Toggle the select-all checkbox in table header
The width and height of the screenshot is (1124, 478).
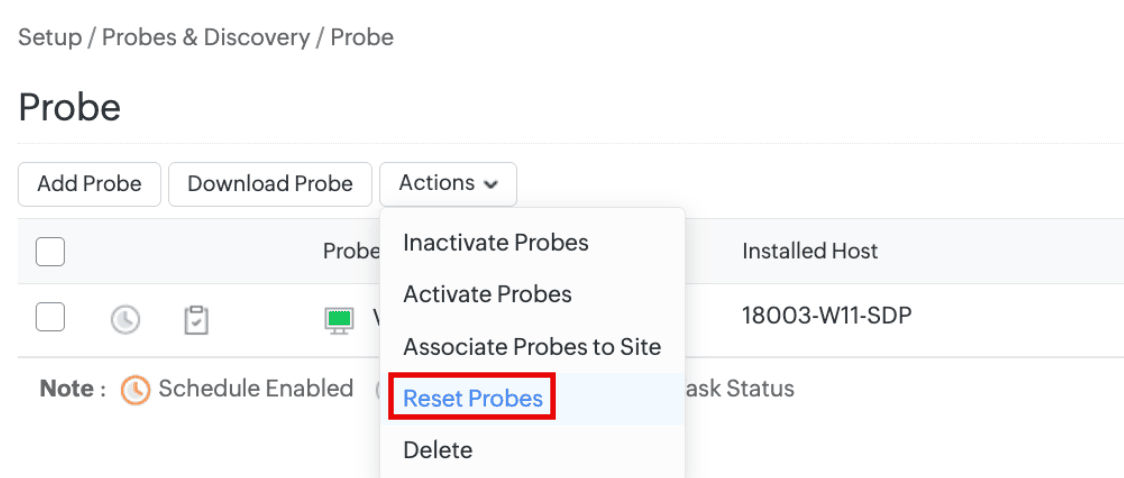click(50, 252)
